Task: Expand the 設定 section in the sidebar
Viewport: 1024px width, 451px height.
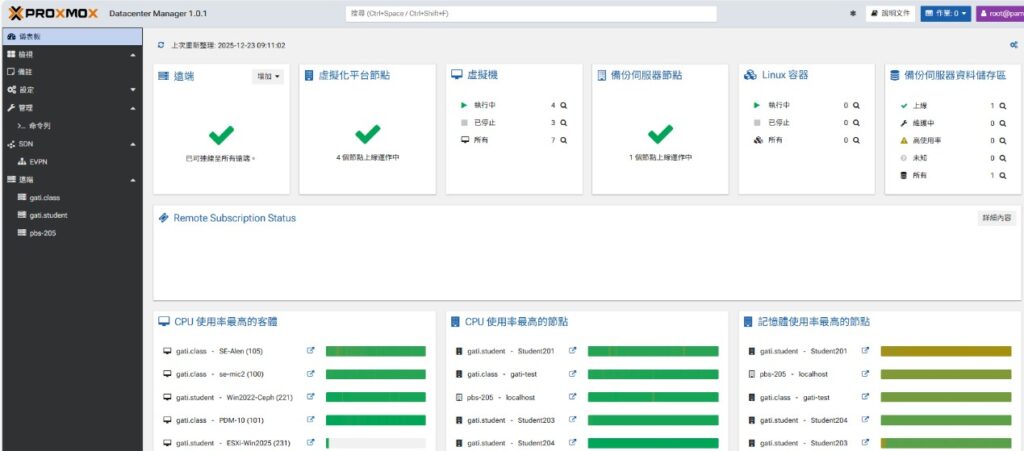Action: (133, 89)
